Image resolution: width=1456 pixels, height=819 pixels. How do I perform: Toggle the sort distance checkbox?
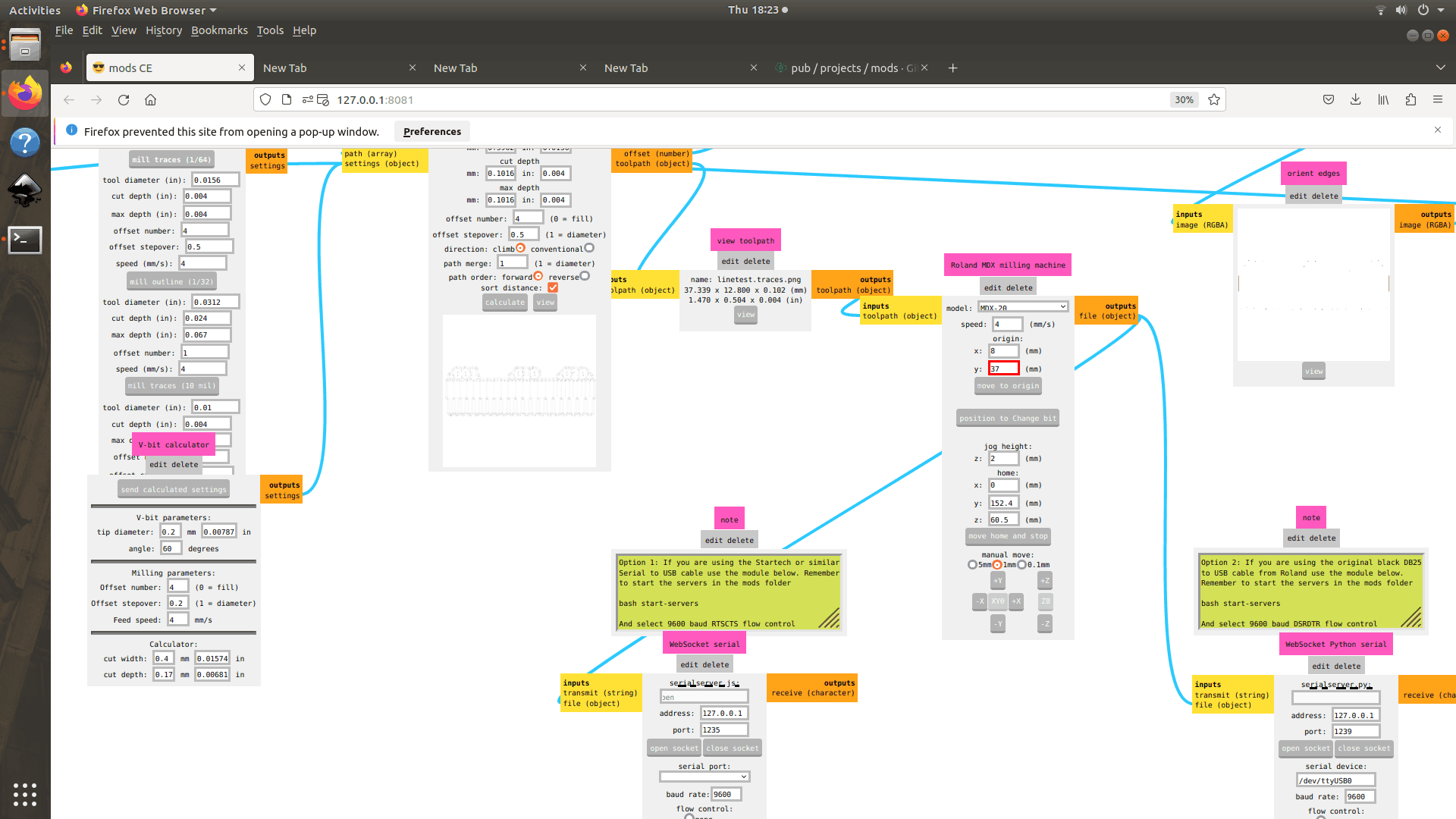[553, 287]
